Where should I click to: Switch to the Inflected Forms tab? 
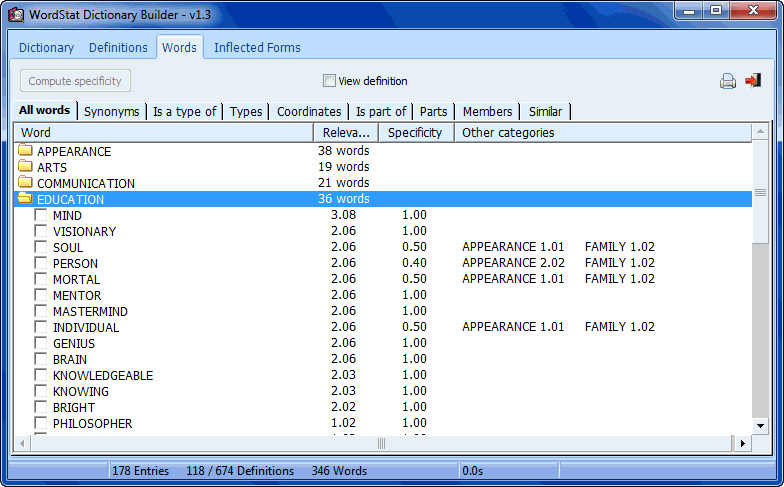[x=257, y=47]
